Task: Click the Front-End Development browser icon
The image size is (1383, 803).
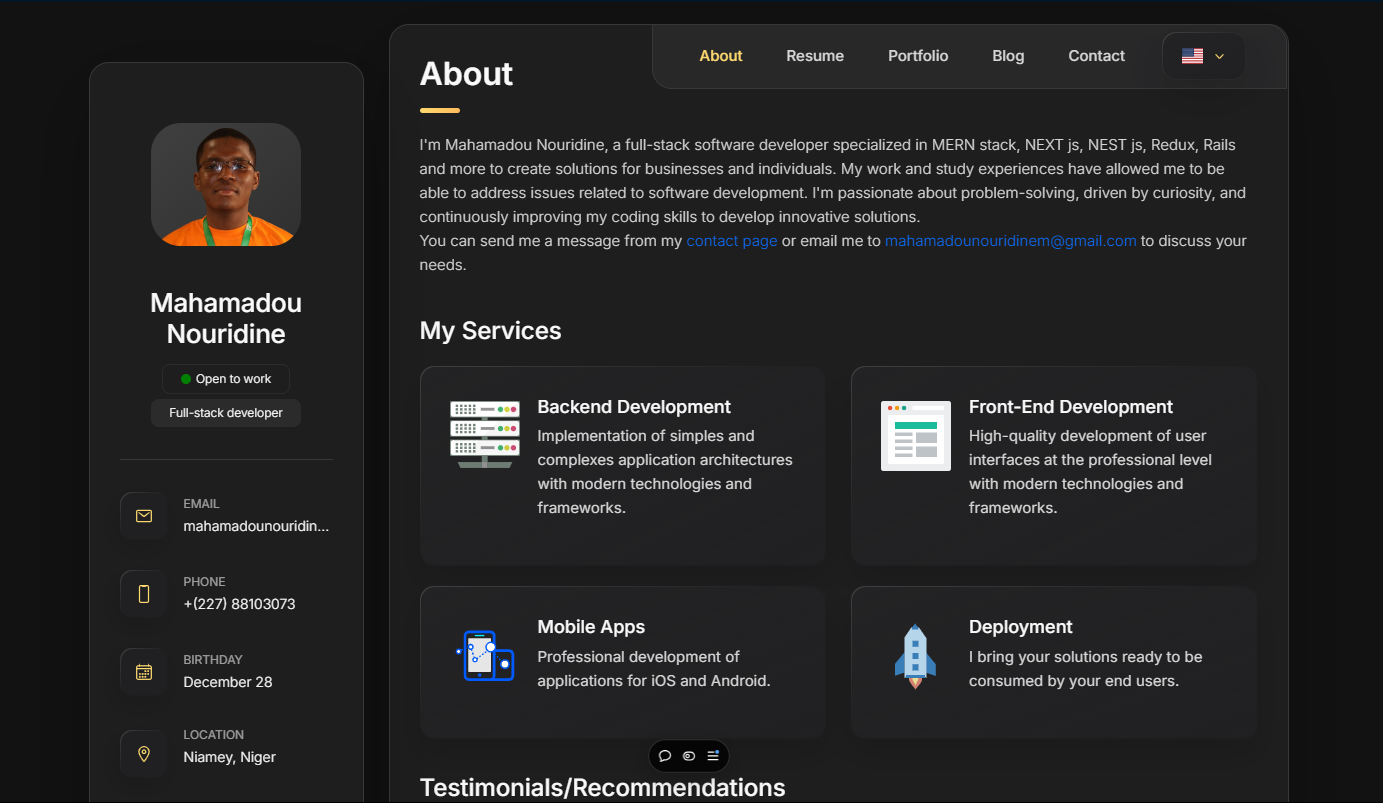Action: coord(916,436)
